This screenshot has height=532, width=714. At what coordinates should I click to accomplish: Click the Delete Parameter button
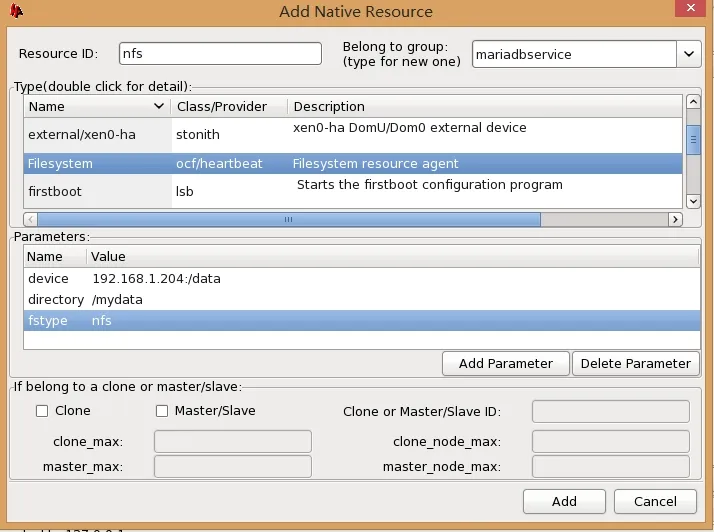click(636, 363)
